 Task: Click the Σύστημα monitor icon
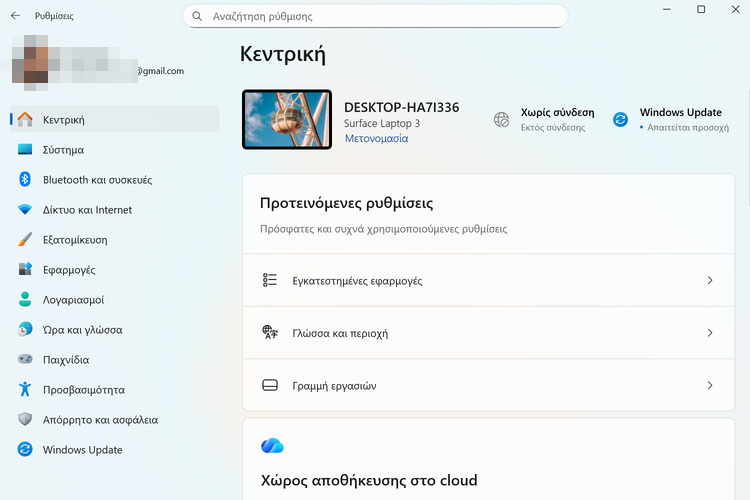pos(25,150)
